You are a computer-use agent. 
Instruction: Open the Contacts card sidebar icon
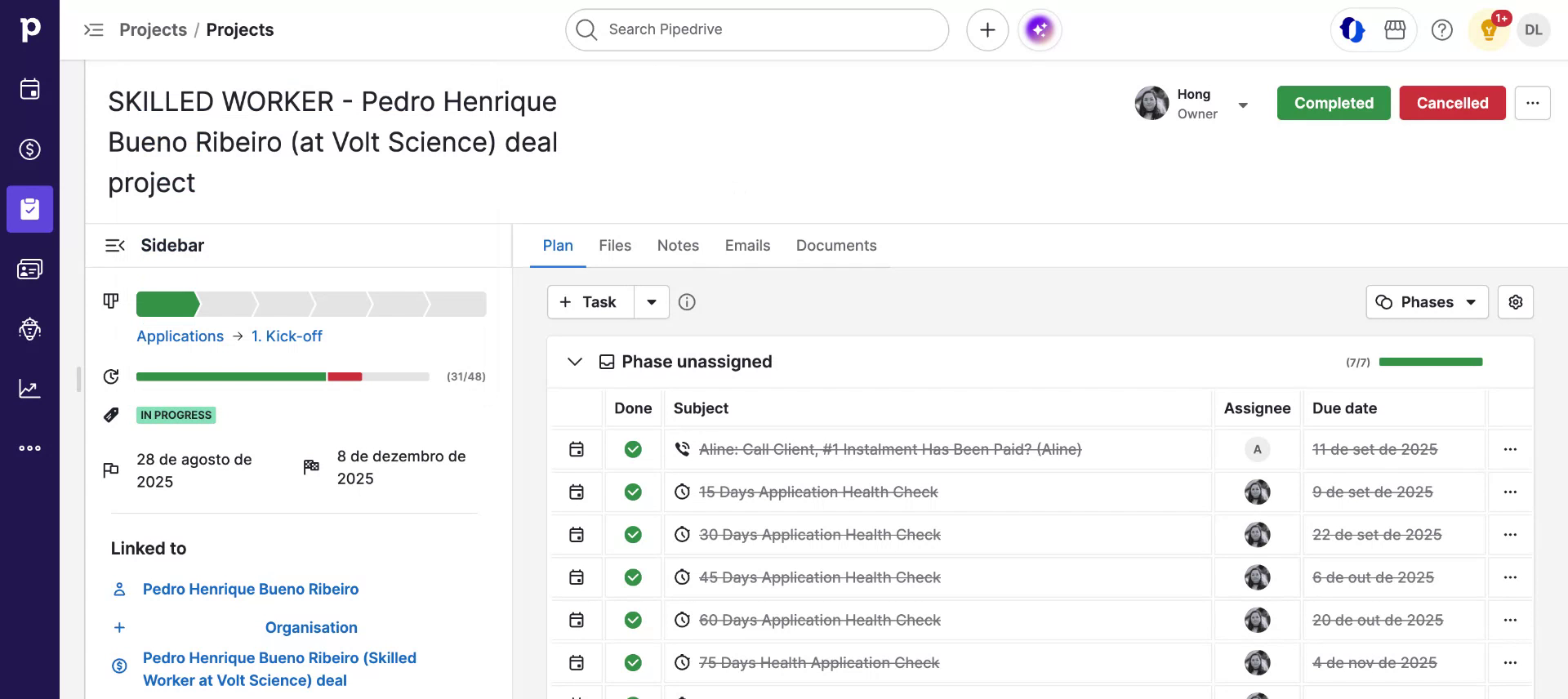29,269
